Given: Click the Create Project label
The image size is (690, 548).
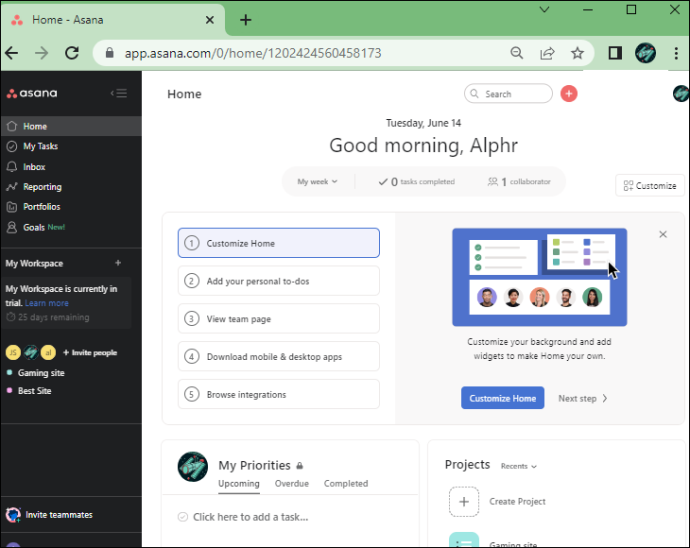Looking at the screenshot, I should click(x=517, y=501).
